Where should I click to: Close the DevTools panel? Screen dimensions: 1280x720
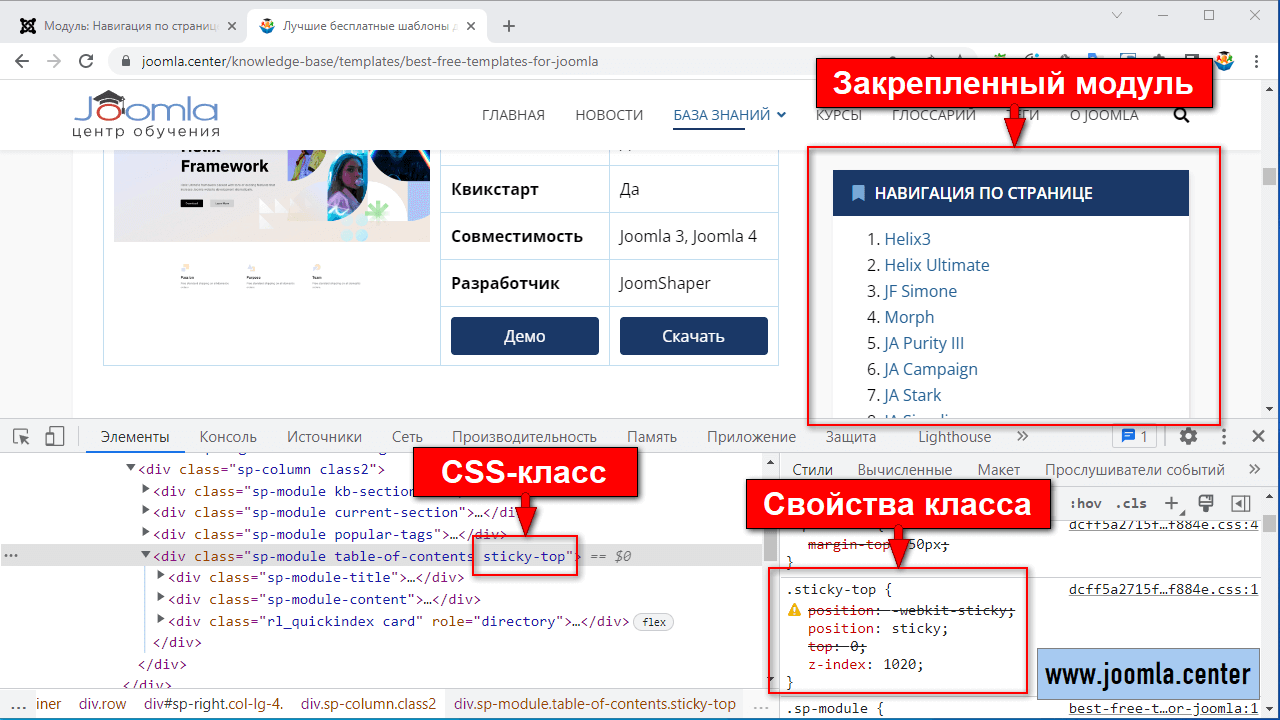(x=1259, y=436)
